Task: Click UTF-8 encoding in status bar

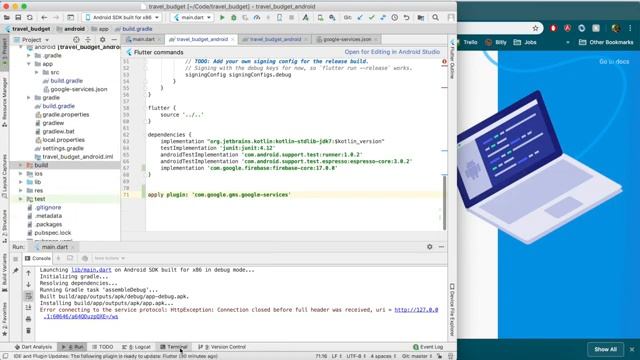Action: click(357, 356)
